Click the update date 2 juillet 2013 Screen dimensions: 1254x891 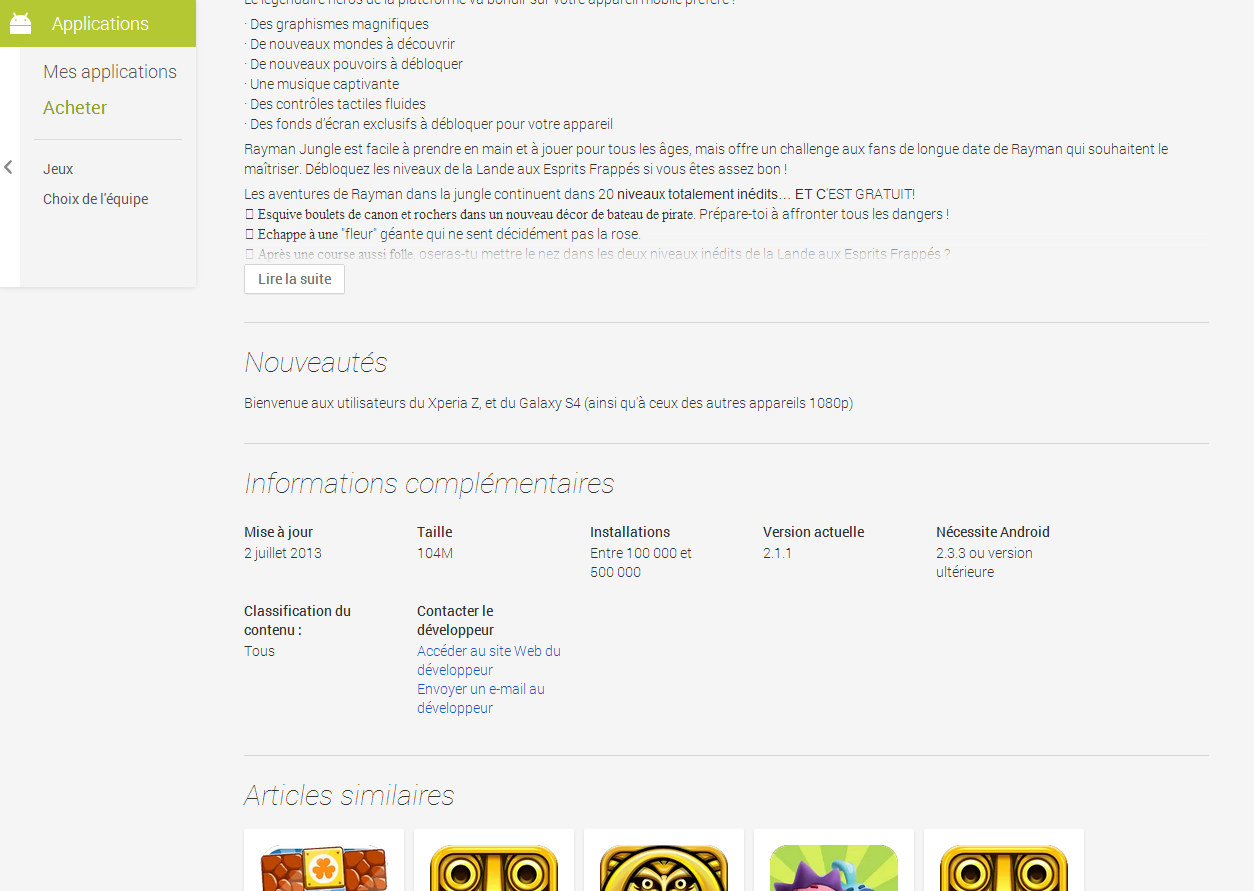coord(283,553)
